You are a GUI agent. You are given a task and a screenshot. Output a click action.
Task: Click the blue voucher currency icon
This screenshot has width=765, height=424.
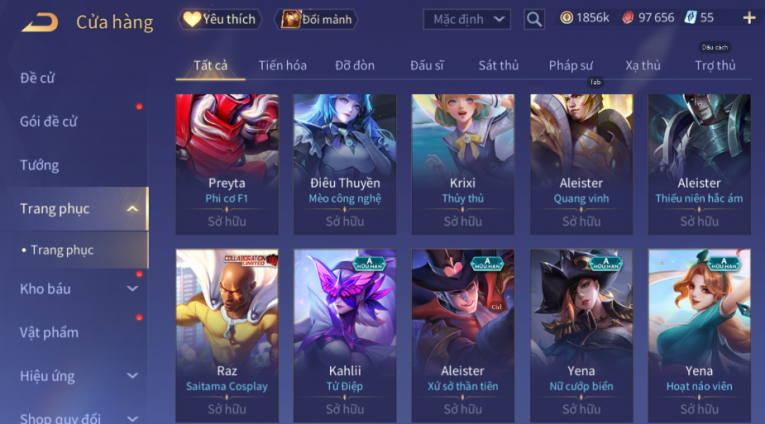(x=690, y=18)
